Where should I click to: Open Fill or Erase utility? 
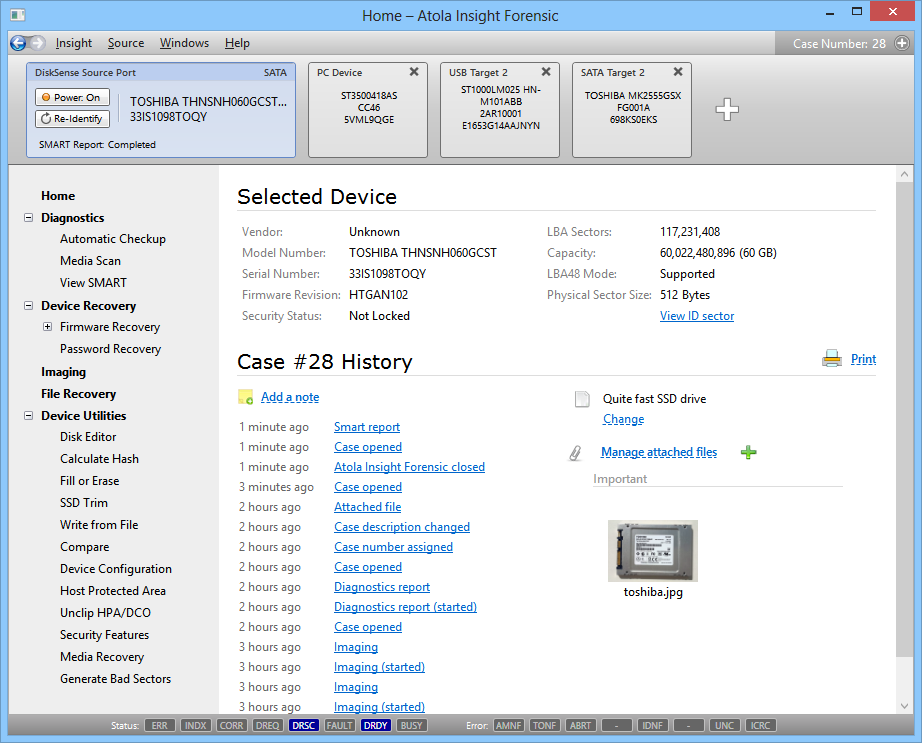click(89, 481)
